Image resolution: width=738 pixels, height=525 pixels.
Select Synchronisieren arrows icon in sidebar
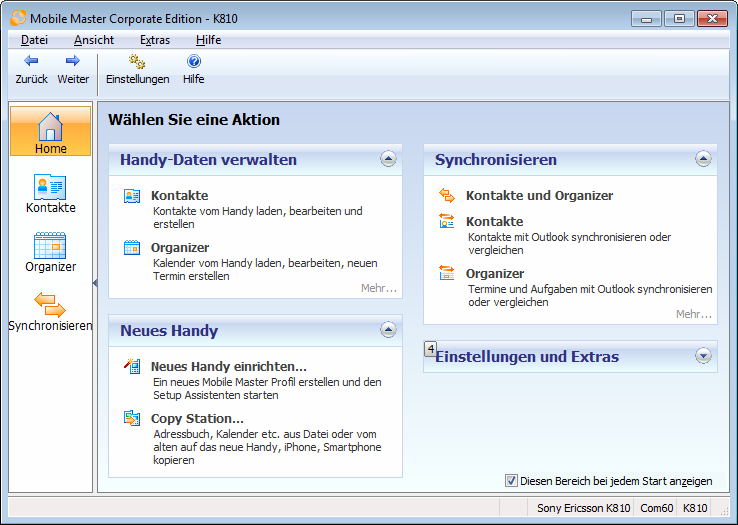pos(50,304)
